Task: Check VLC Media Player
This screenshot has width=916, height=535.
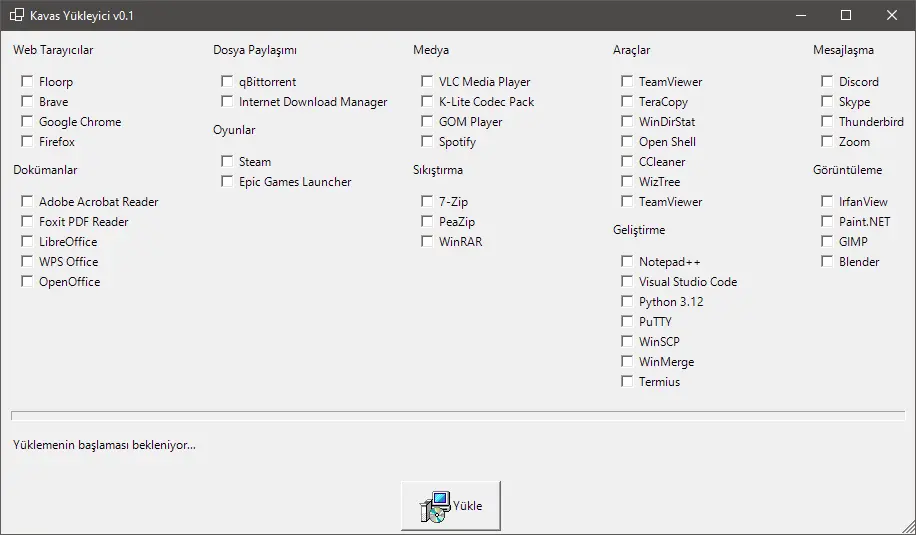Action: pos(427,81)
